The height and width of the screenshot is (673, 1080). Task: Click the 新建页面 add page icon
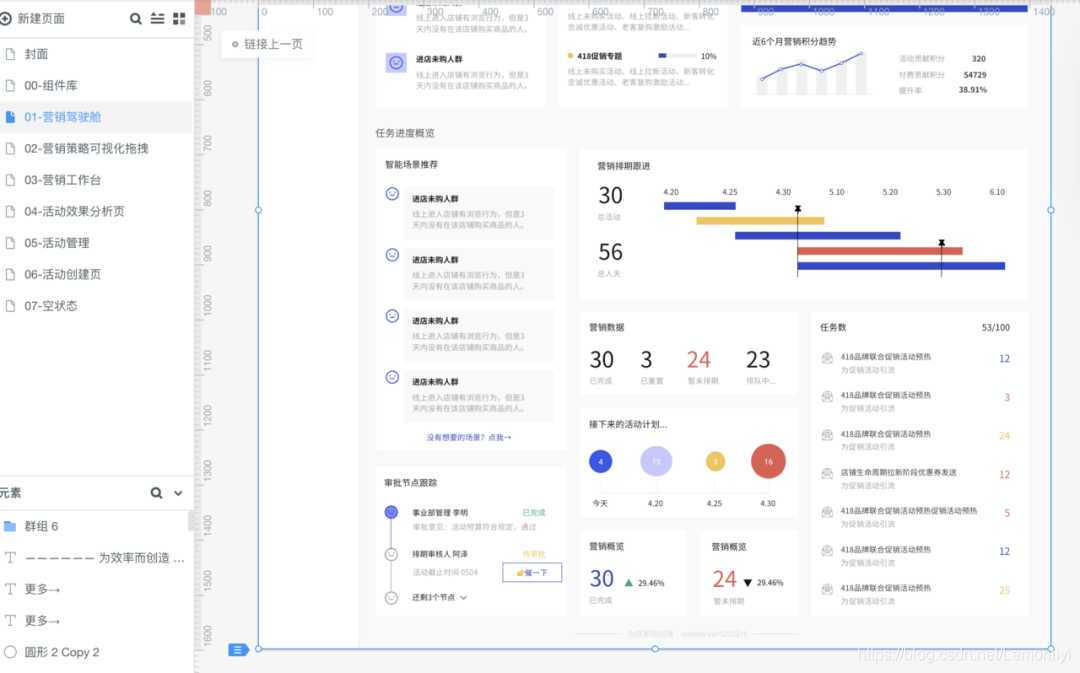tap(6, 19)
